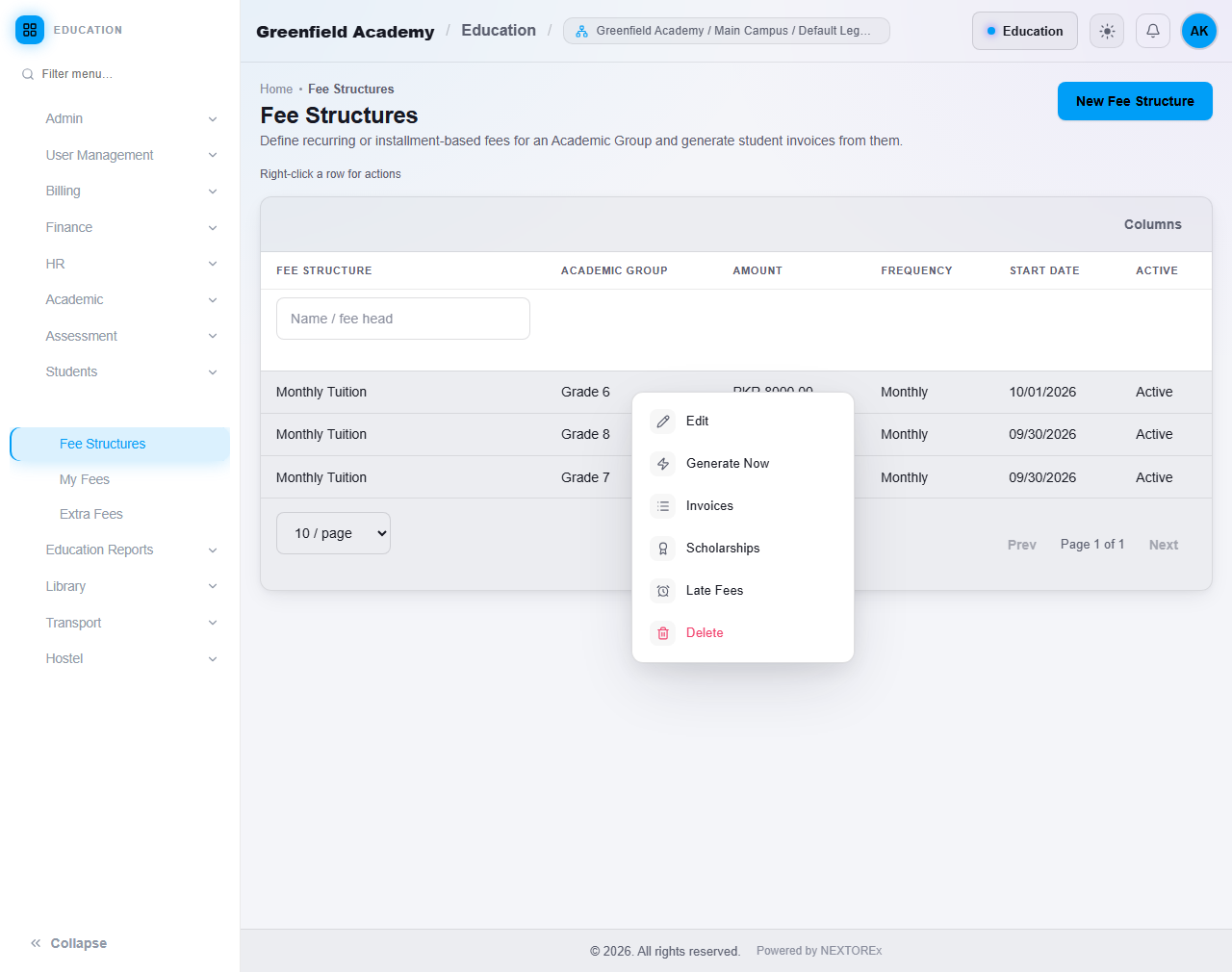
Task: Click the Education module pill button
Action: tap(1025, 31)
